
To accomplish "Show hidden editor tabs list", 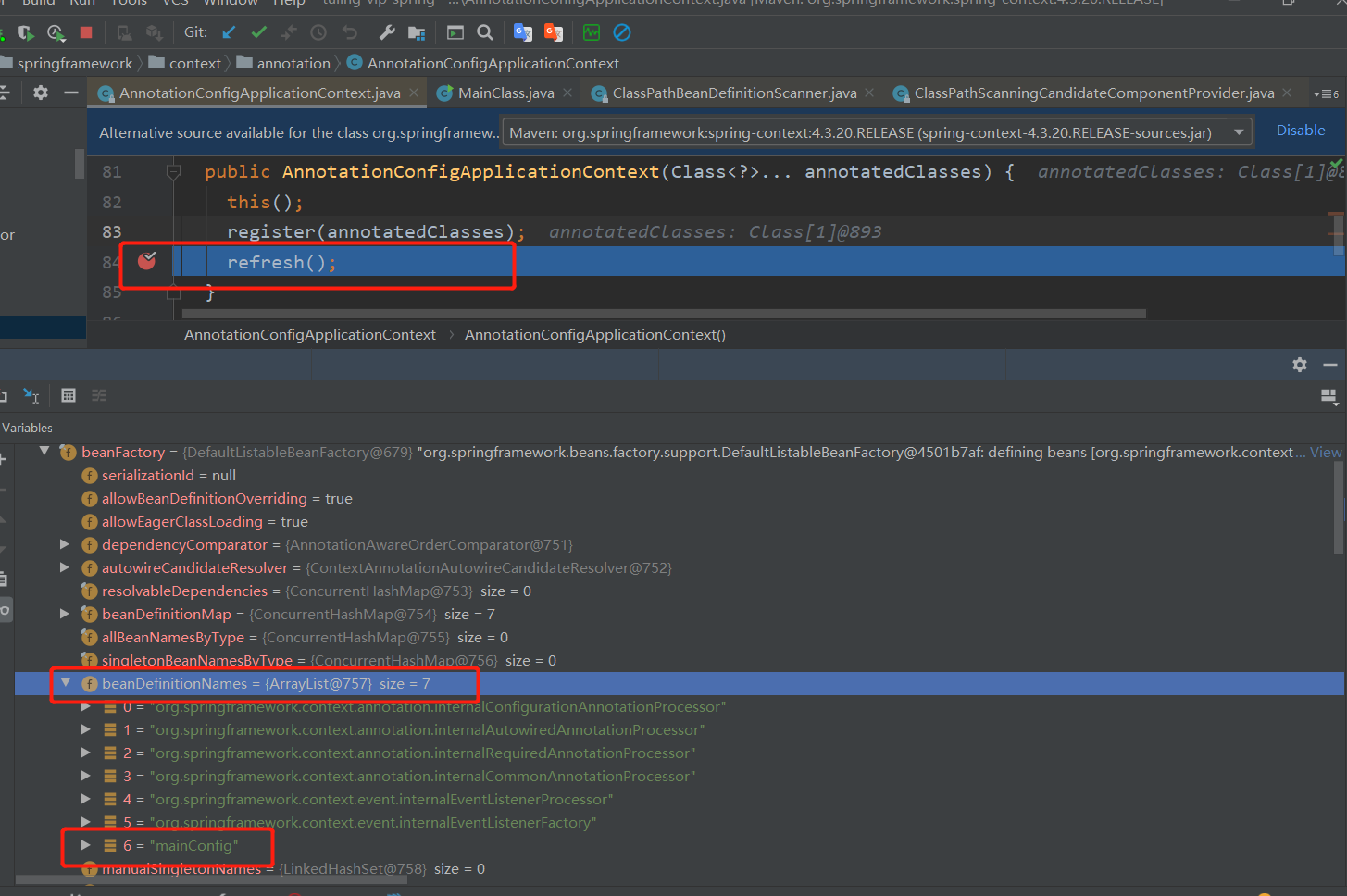I will [1326, 93].
